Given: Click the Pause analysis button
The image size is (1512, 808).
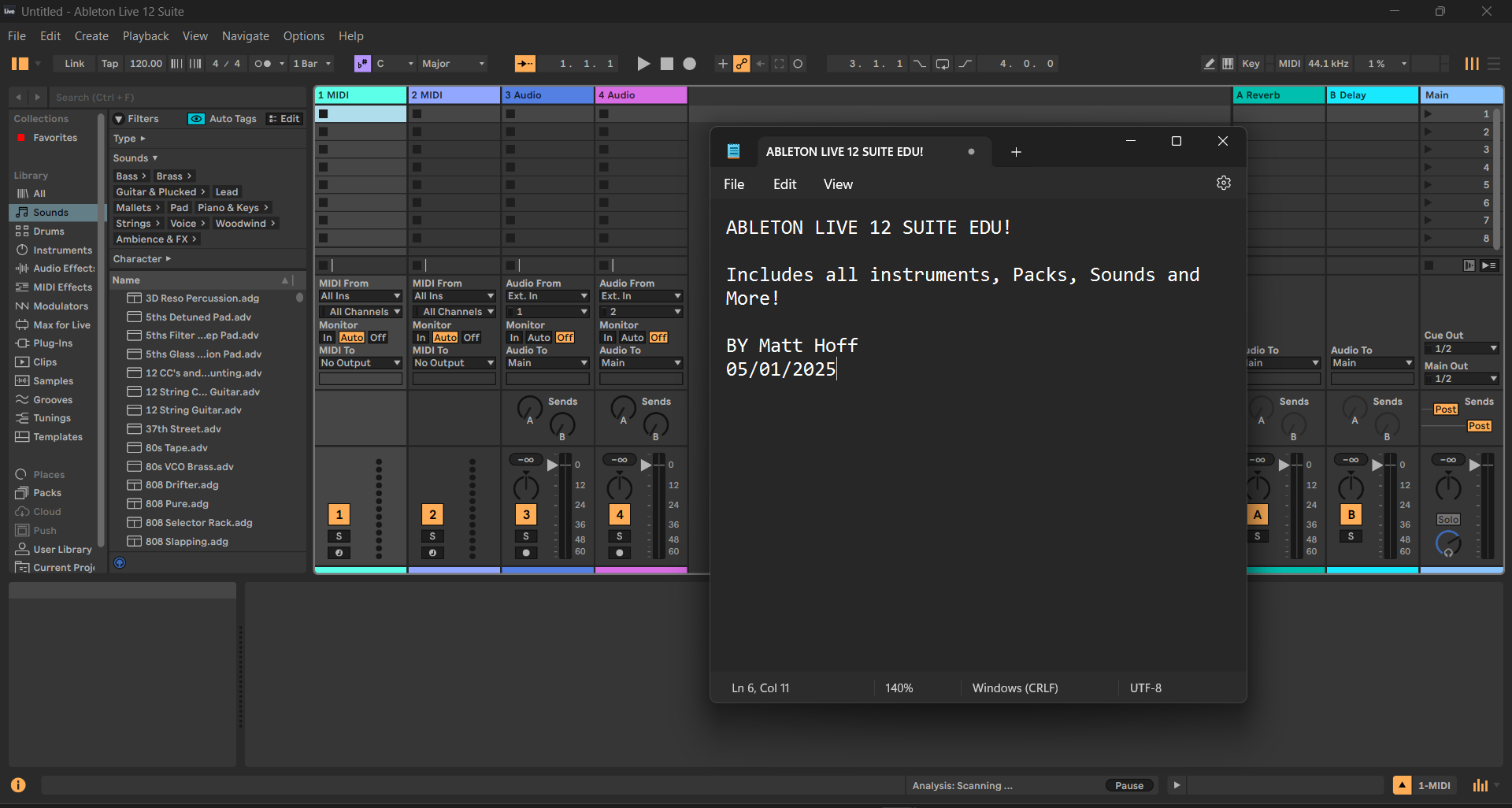Looking at the screenshot, I should click(1129, 785).
